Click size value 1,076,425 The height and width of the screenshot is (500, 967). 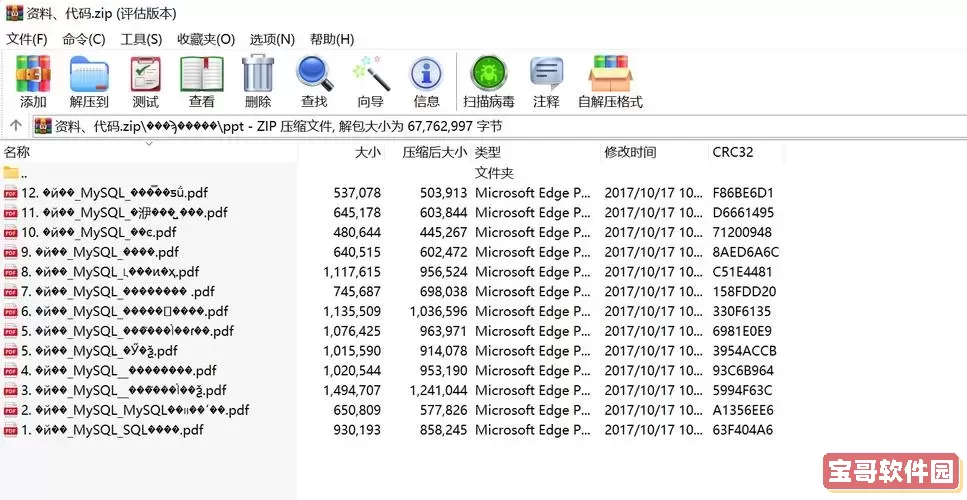(x=352, y=331)
